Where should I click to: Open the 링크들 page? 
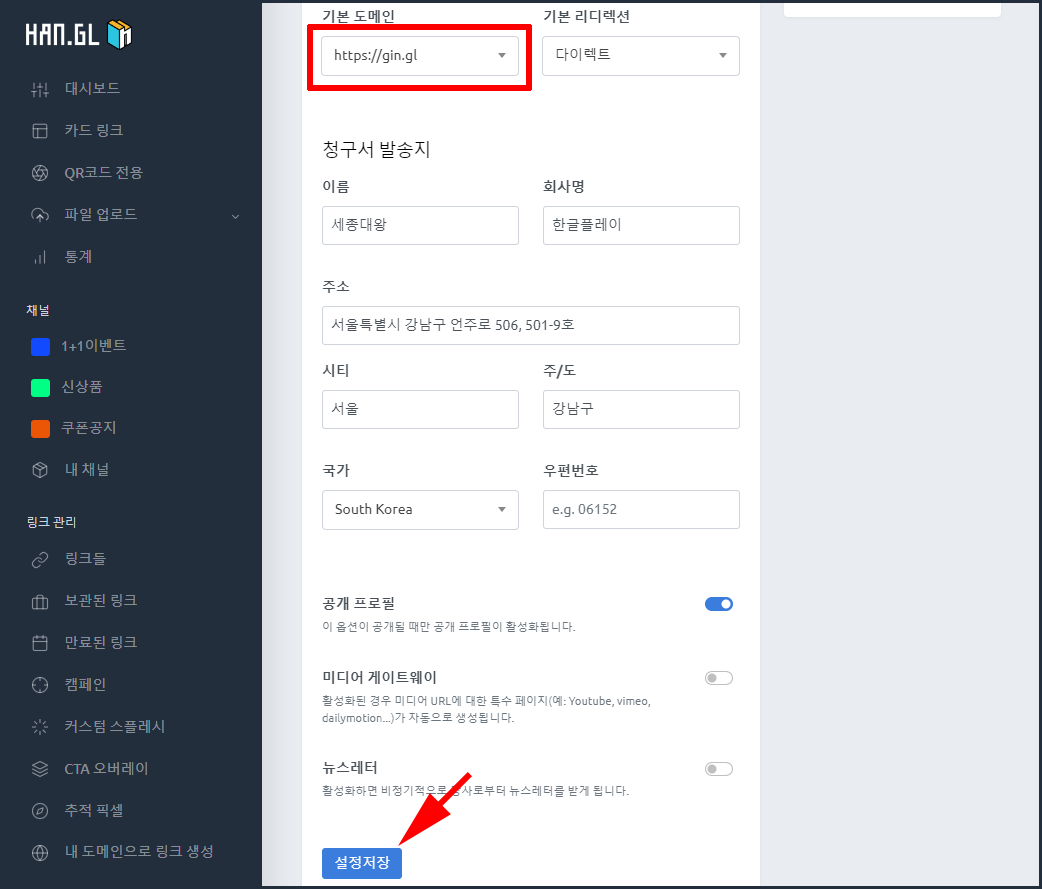coord(85,559)
